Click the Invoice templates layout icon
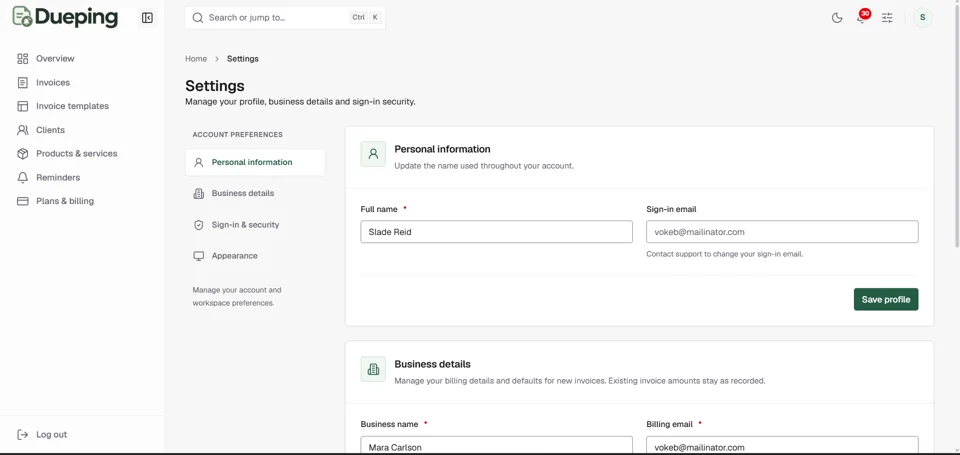The image size is (960, 455). (x=23, y=106)
